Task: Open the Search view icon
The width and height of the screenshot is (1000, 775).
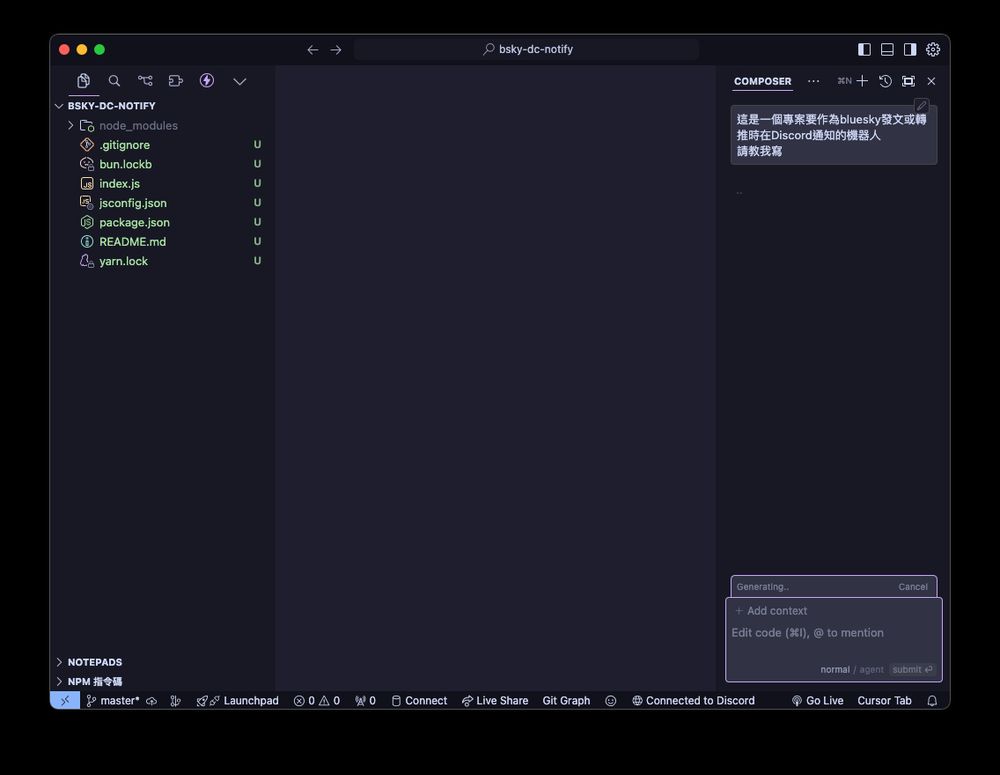Action: point(114,80)
